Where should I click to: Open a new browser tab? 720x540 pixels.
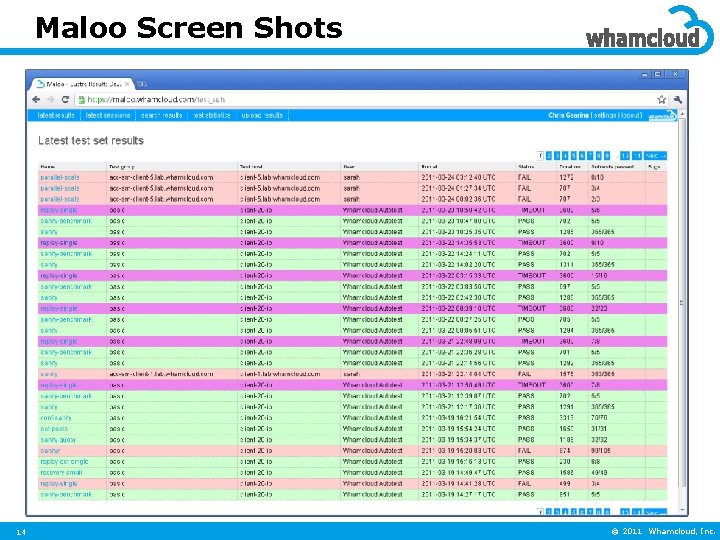(x=142, y=84)
